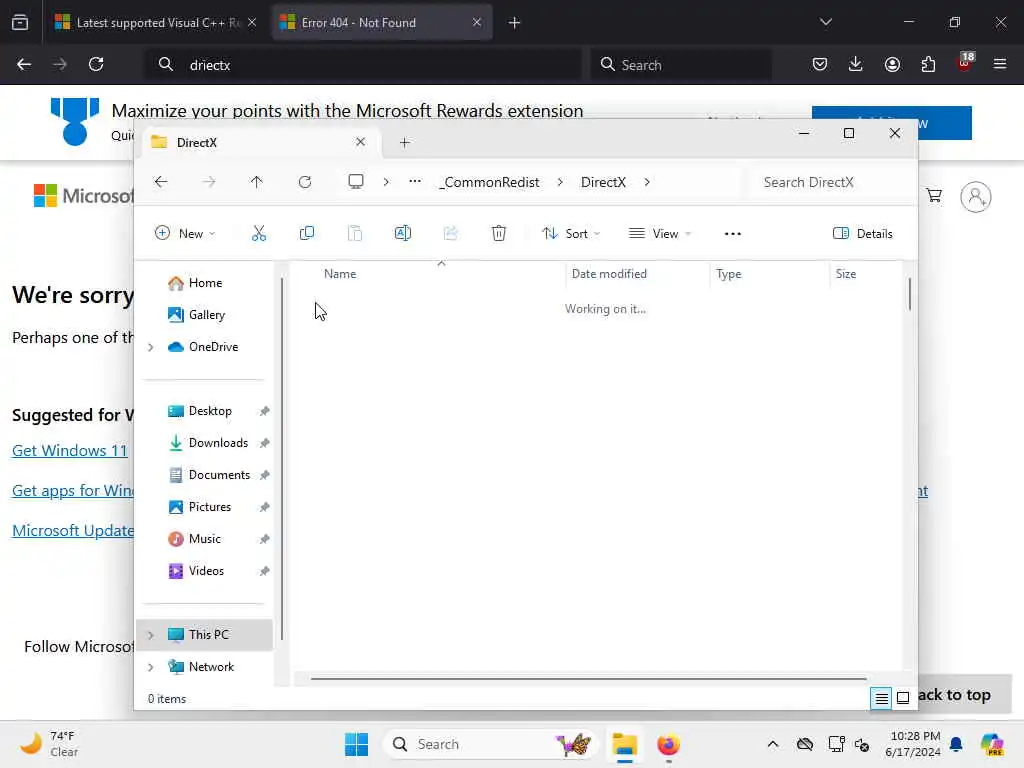Open Firefox account icon

(x=892, y=64)
